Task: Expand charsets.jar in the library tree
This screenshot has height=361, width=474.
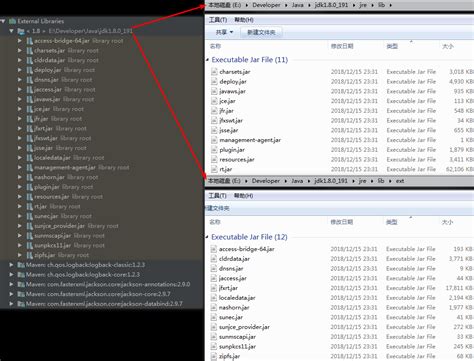Action: click(20, 50)
